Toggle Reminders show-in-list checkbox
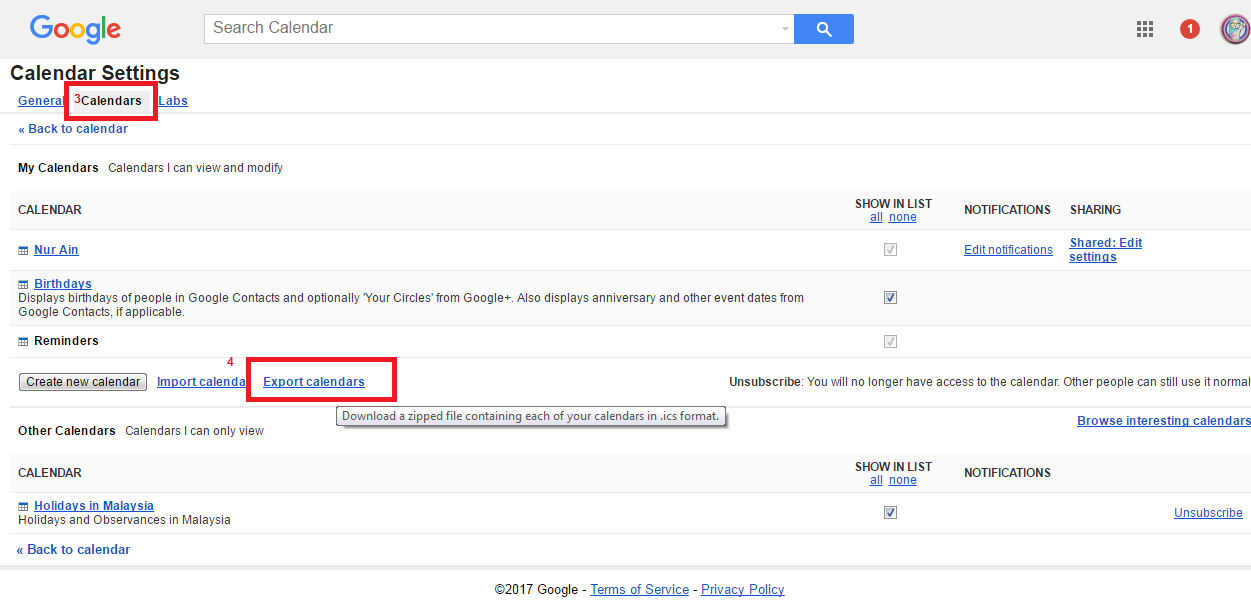This screenshot has width=1251, height=615. pos(890,341)
